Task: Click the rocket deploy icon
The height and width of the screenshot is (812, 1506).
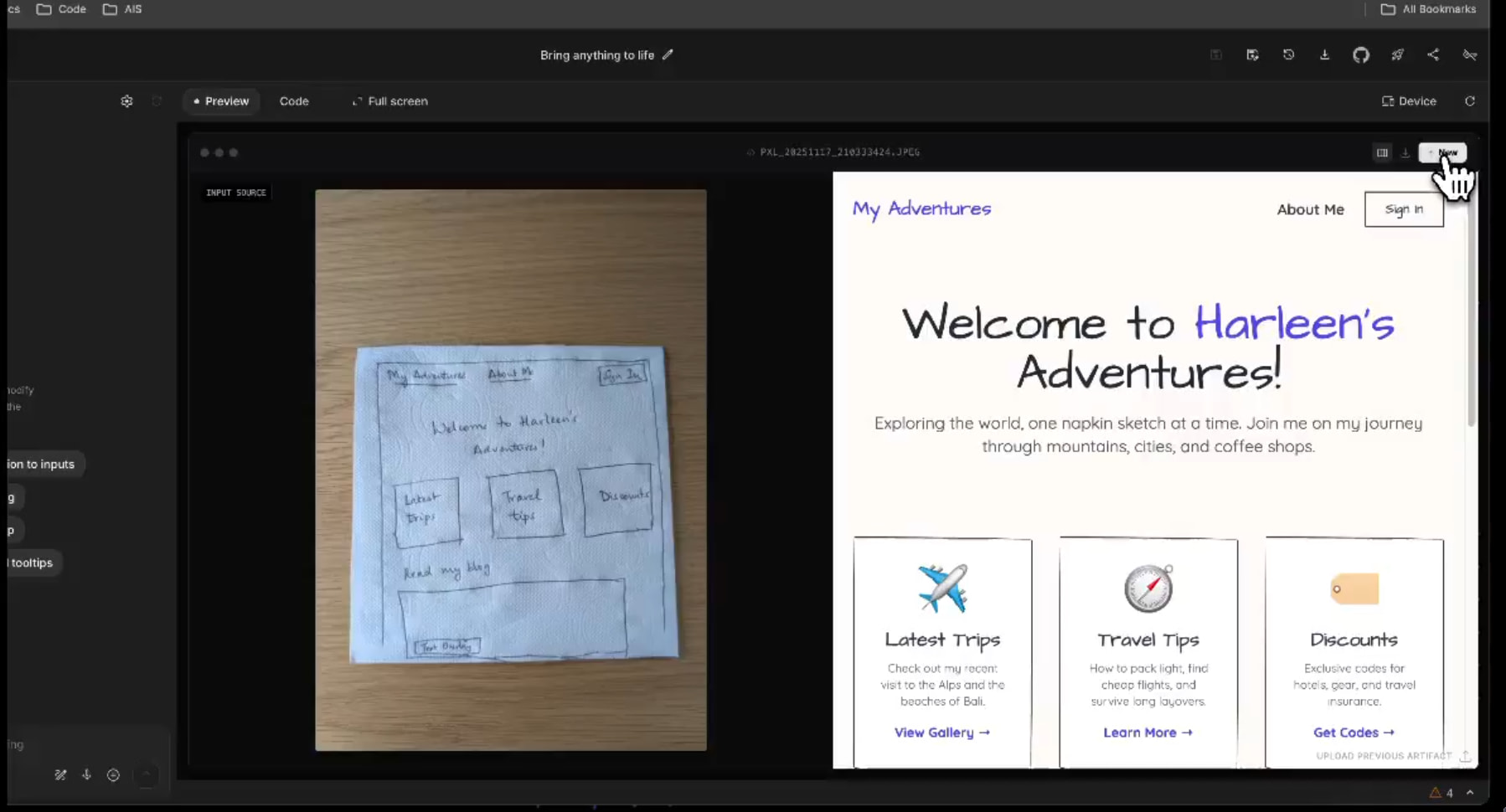Action: (1397, 55)
